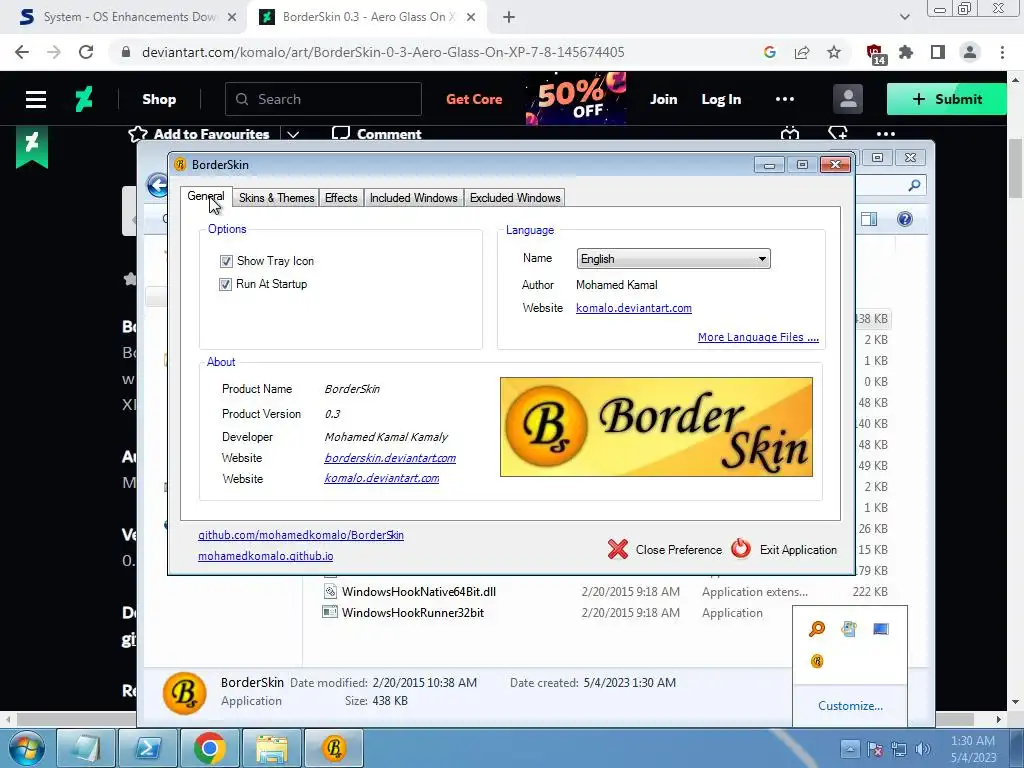
Task: Click the green Submit button
Action: coord(946,99)
